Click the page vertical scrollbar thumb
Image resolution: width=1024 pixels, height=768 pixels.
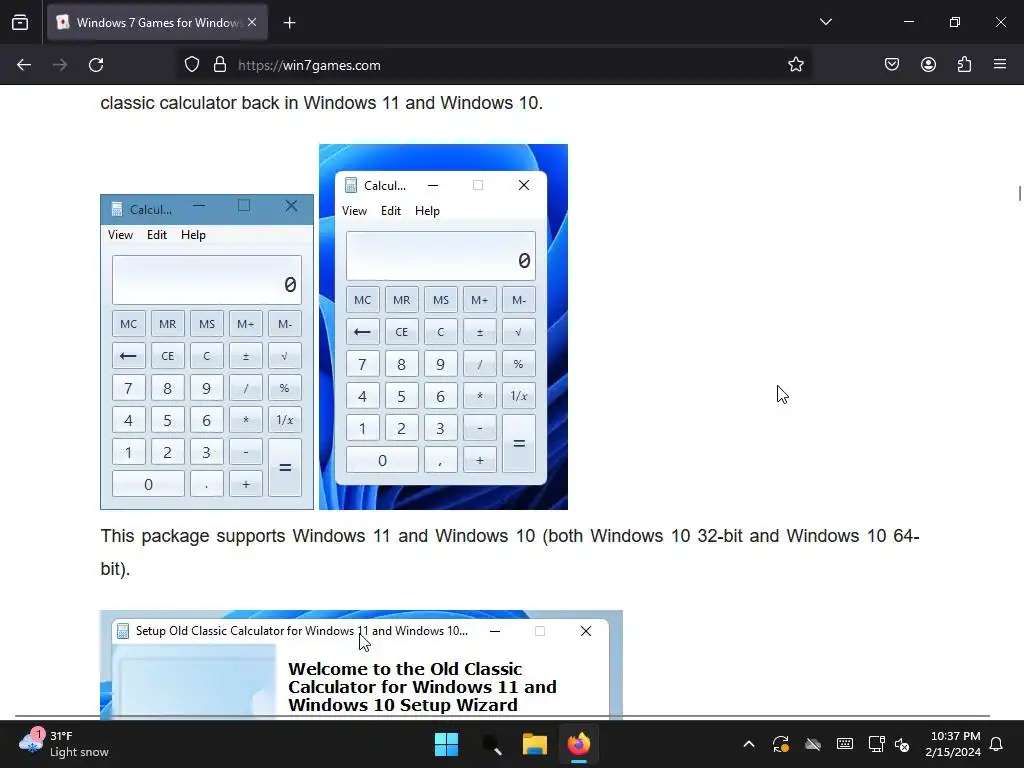pyautogui.click(x=1019, y=194)
